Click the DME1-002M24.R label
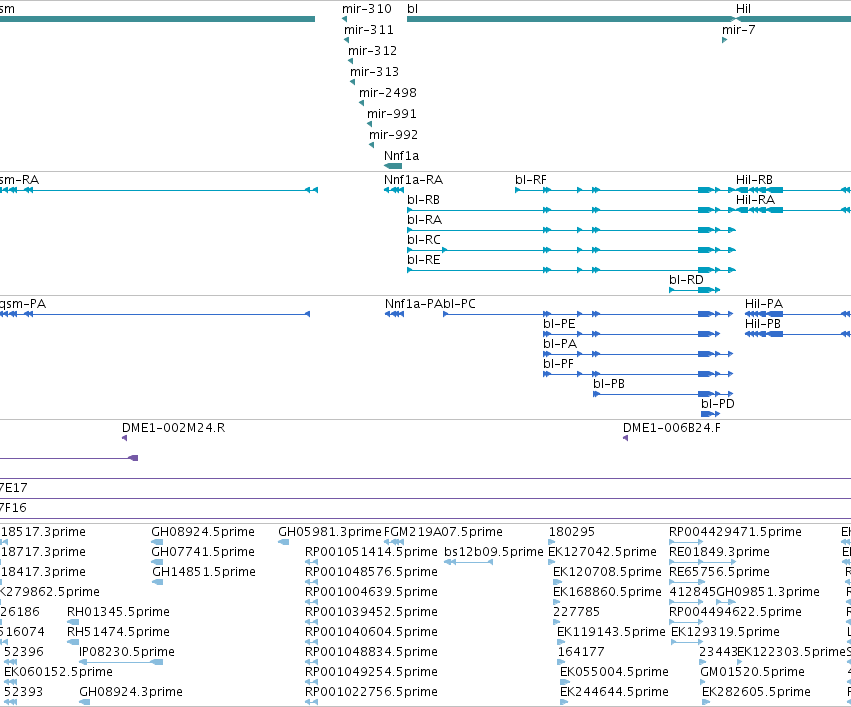The image size is (851, 707). [x=174, y=428]
